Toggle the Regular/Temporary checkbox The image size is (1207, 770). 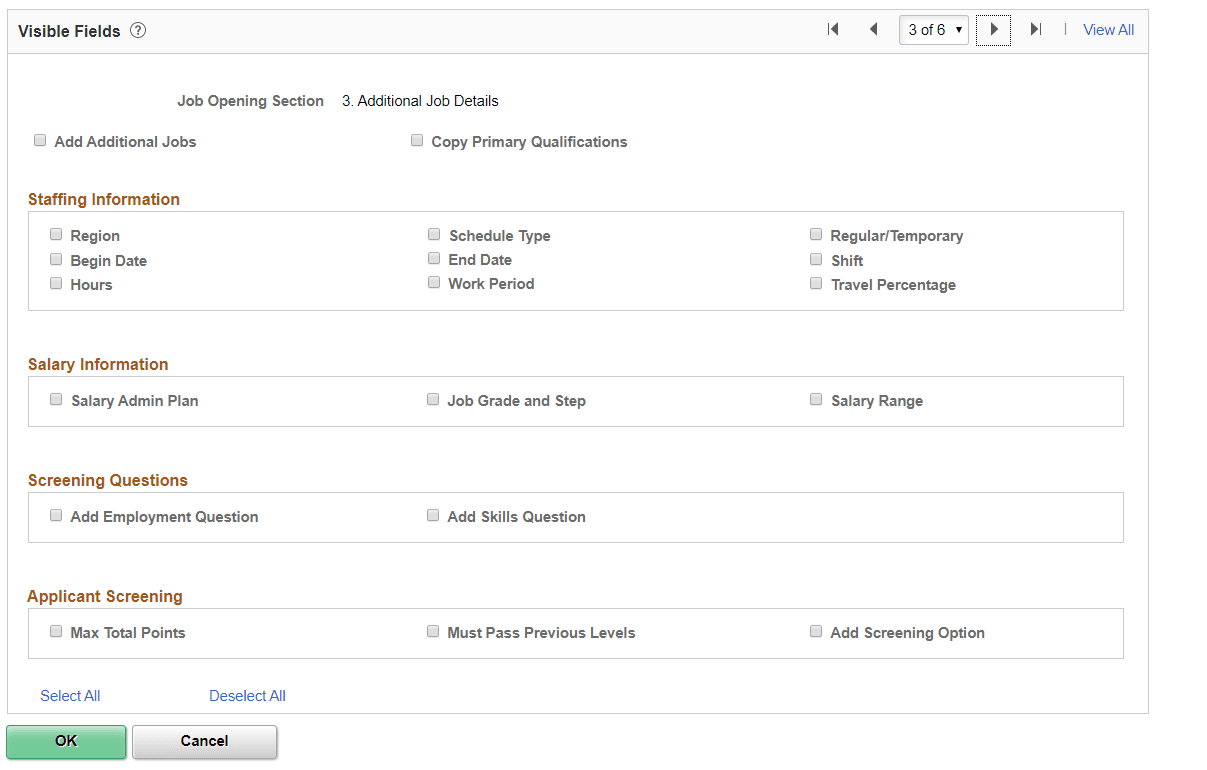coord(816,232)
